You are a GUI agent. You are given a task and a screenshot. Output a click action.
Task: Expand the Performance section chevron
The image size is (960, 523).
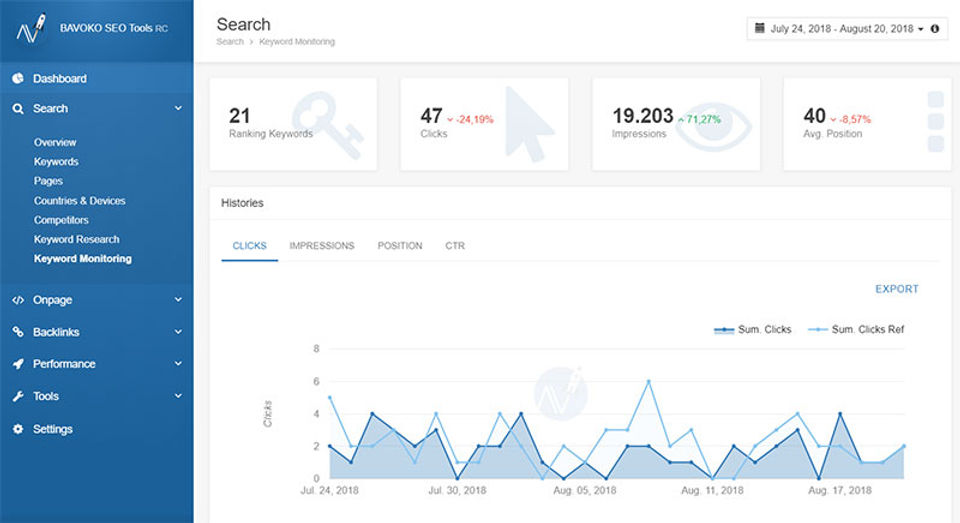click(x=178, y=363)
